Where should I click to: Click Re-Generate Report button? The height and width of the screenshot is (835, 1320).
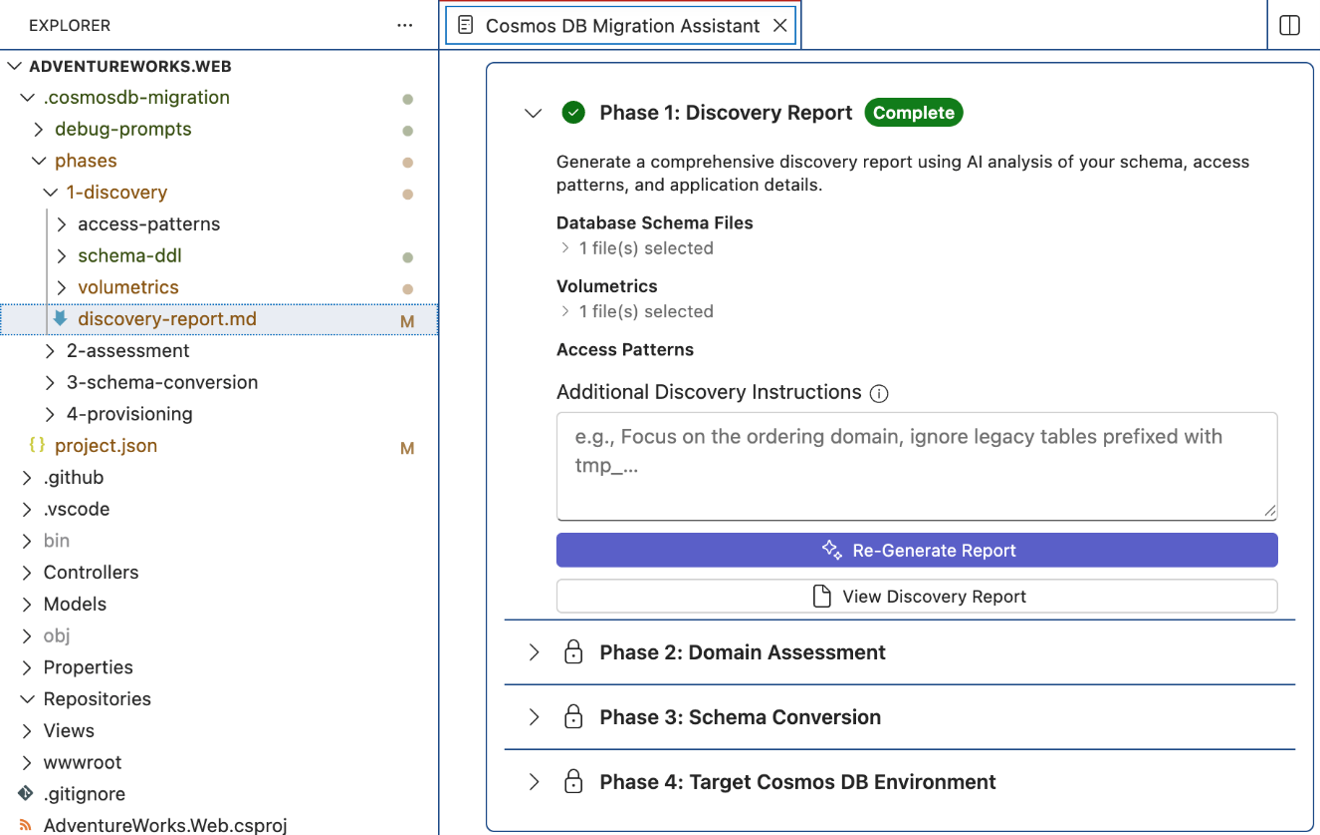pyautogui.click(x=917, y=550)
